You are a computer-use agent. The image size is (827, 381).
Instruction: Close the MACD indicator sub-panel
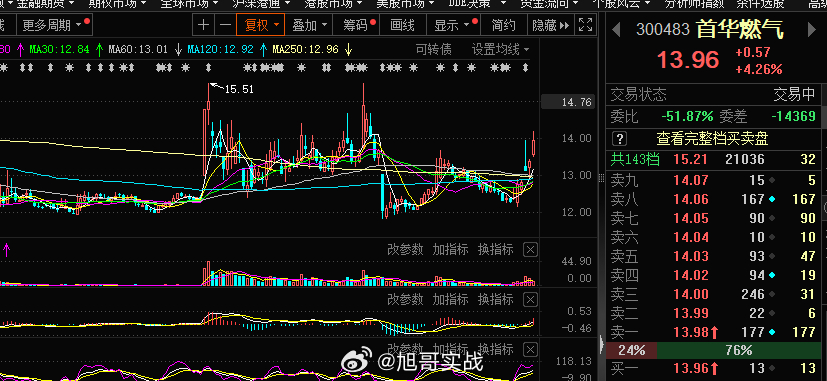(x=531, y=300)
